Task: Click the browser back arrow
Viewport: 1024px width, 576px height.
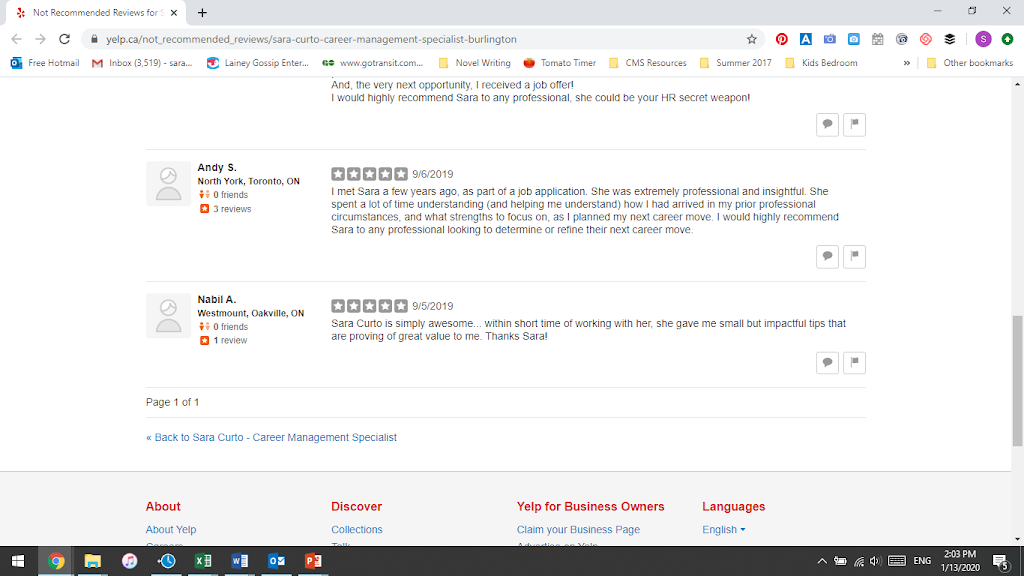Action: 16,39
